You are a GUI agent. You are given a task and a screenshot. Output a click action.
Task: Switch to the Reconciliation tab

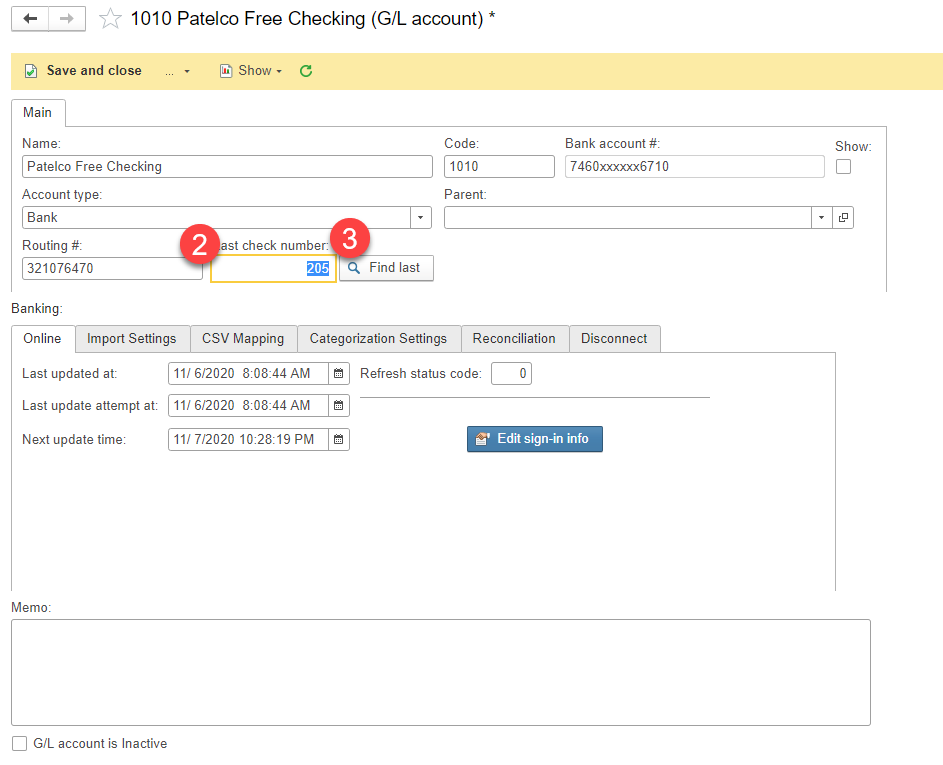[514, 339]
